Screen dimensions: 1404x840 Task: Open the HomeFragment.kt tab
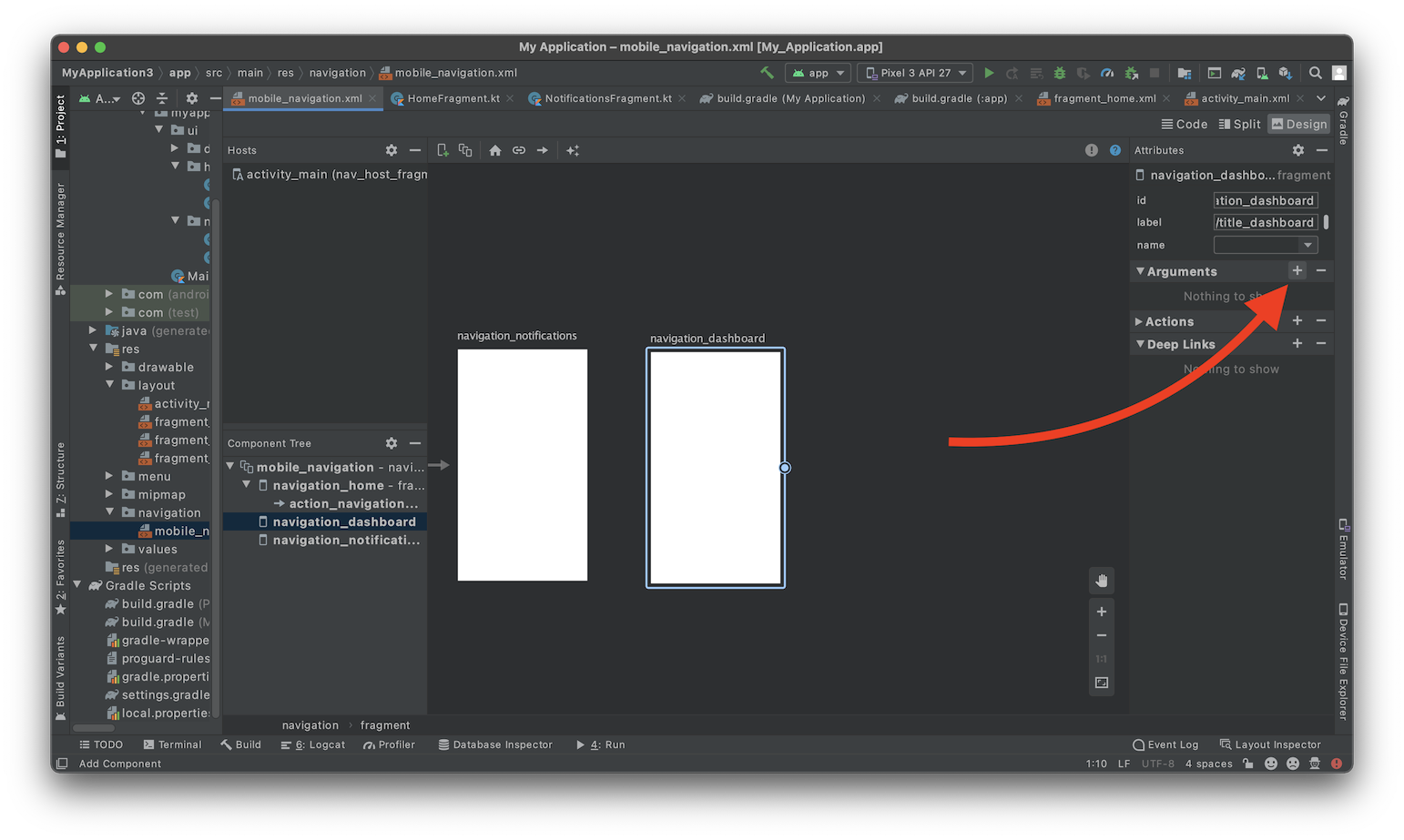(x=453, y=98)
